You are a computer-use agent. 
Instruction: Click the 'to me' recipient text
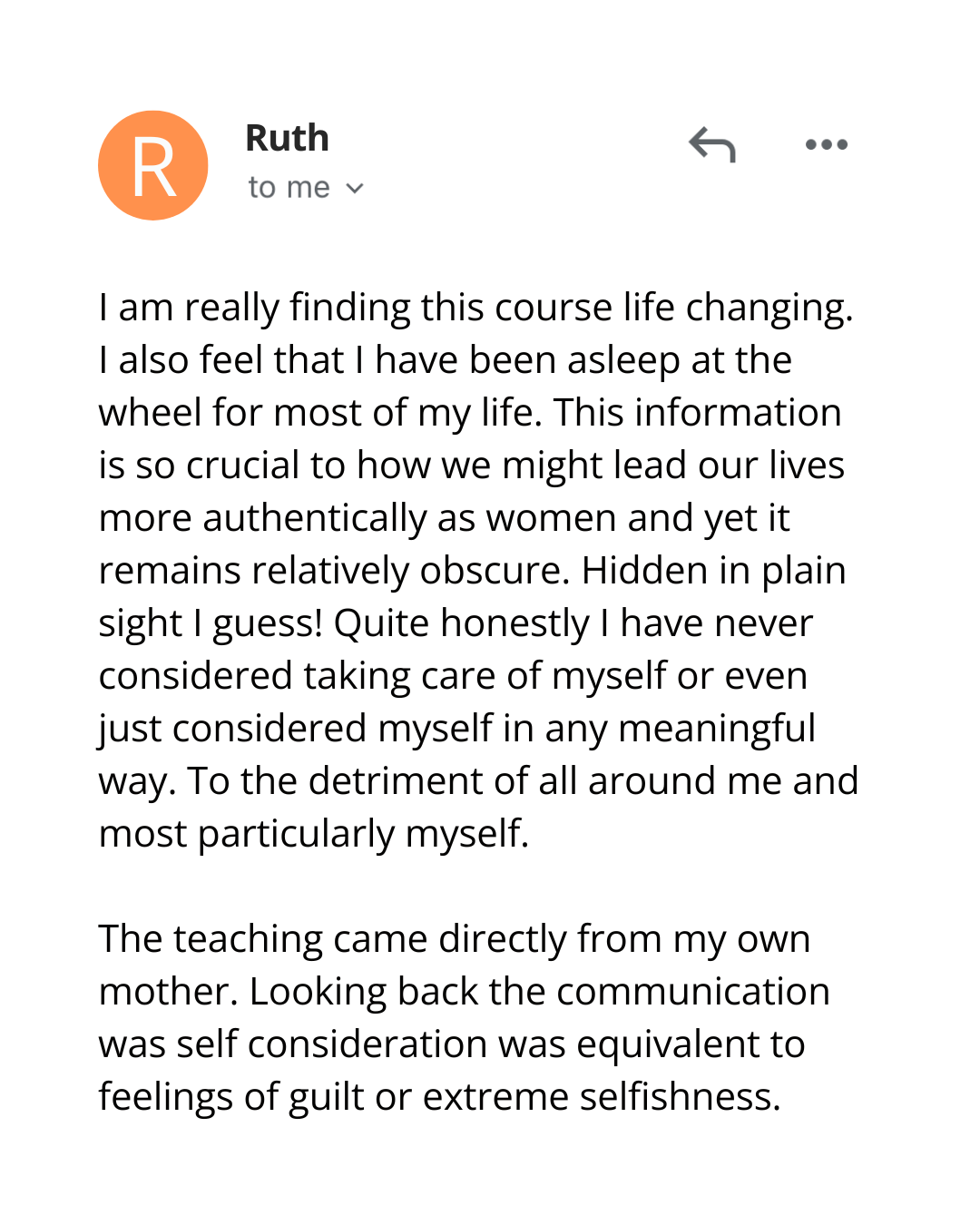pyautogui.click(x=289, y=188)
